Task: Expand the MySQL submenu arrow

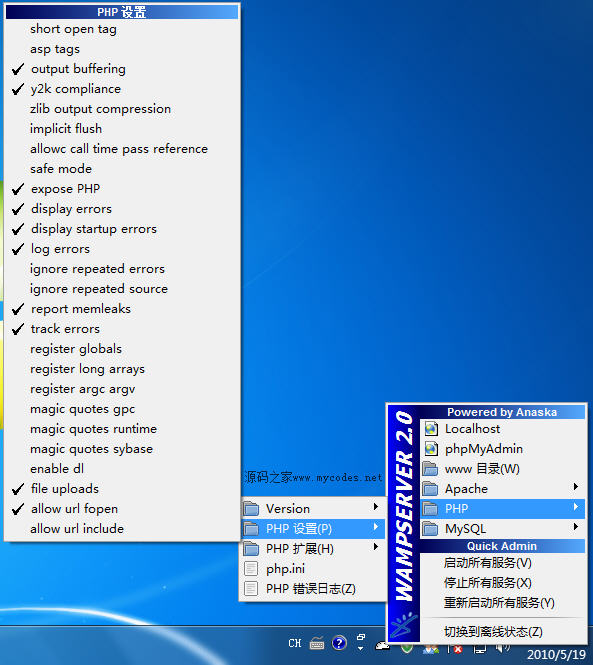Action: point(576,527)
